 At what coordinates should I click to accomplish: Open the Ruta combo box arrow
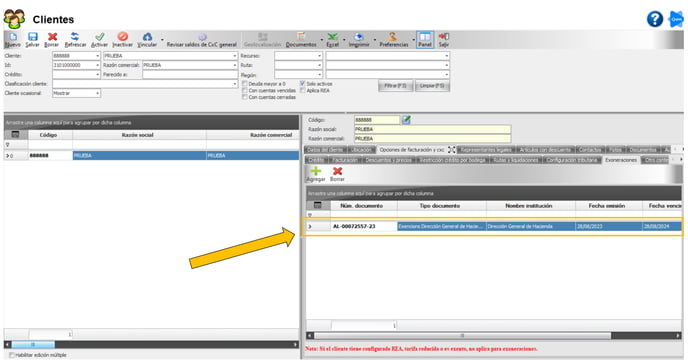[319, 65]
